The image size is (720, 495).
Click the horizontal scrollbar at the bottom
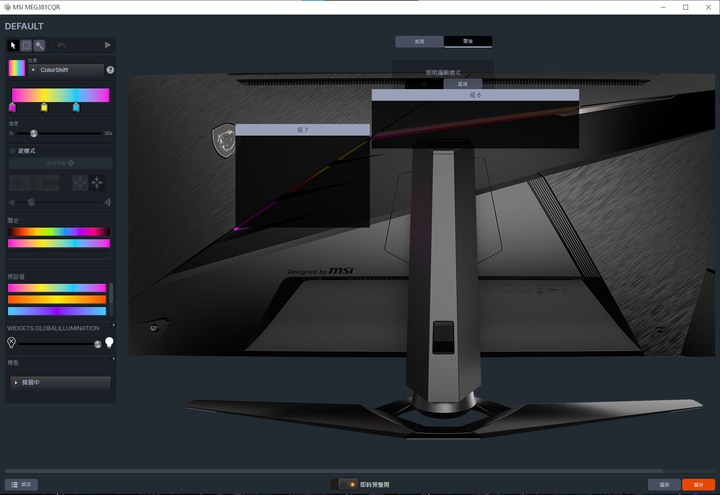pos(334,471)
